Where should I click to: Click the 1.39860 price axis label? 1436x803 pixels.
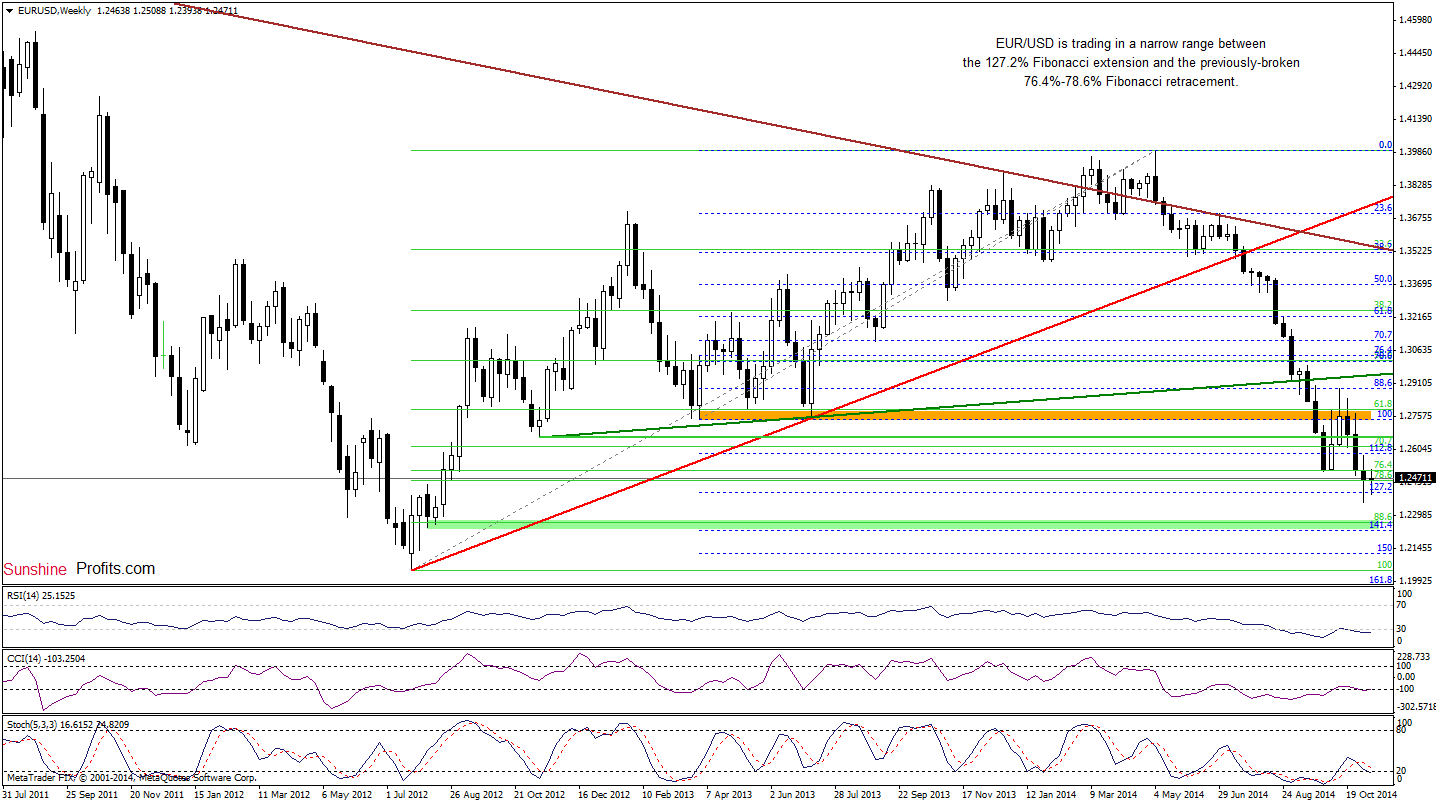point(1415,152)
